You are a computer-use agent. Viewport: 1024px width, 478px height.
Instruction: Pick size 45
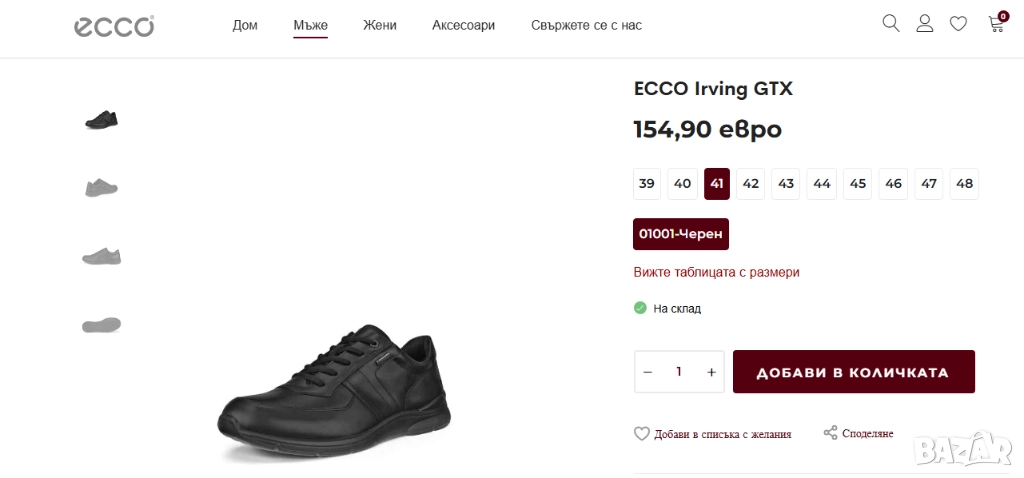pyautogui.click(x=857, y=183)
